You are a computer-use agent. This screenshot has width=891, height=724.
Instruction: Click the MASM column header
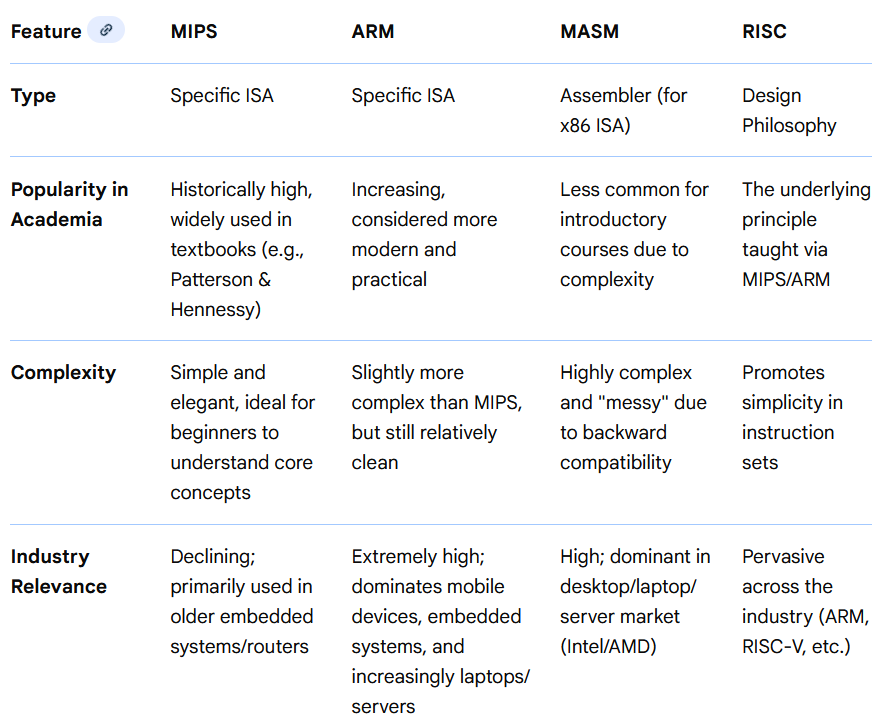click(x=589, y=32)
